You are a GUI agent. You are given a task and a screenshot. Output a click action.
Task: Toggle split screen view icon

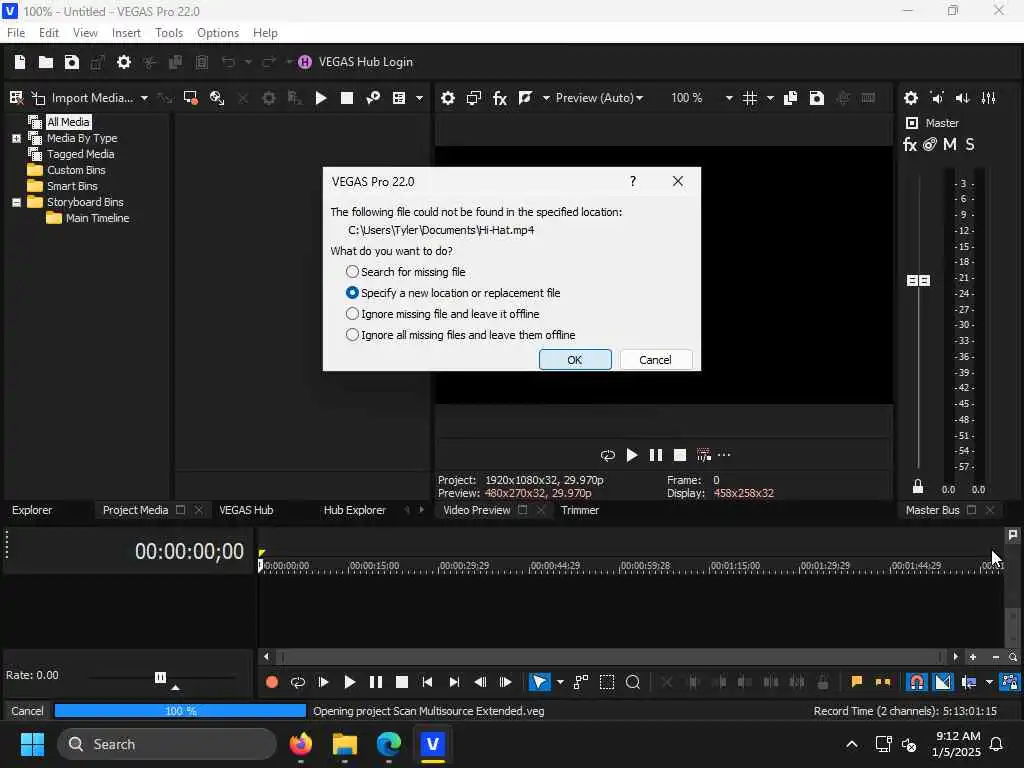point(525,98)
